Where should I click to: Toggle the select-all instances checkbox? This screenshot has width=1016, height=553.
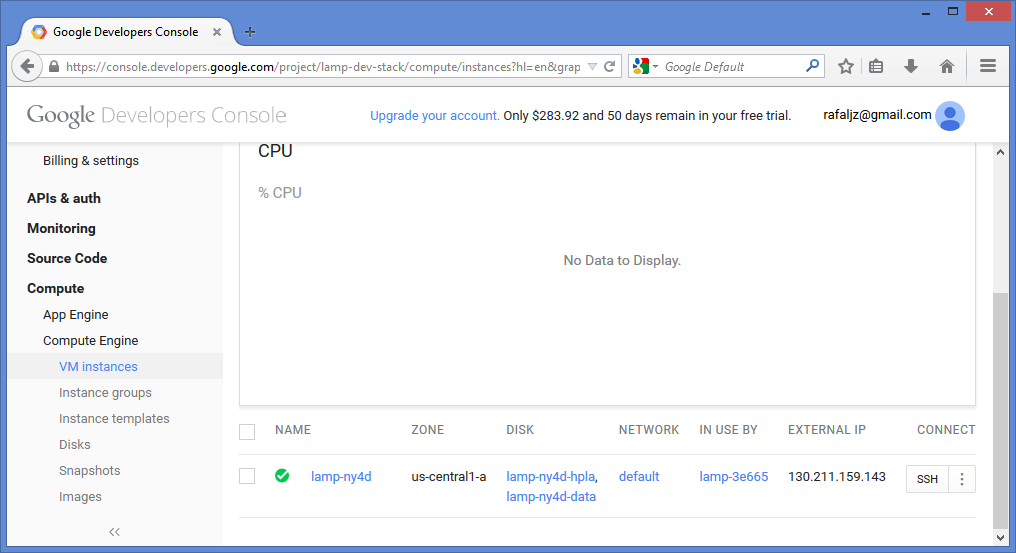(x=247, y=432)
